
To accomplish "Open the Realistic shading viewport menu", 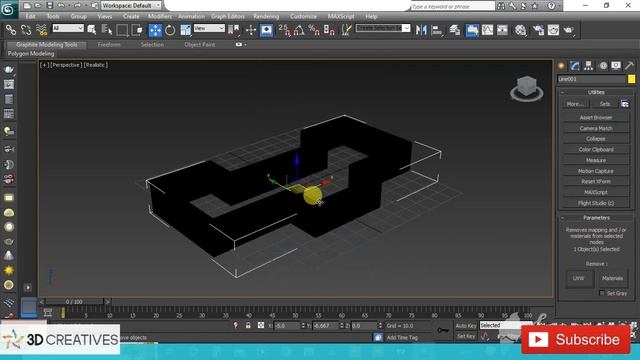I will (96, 65).
